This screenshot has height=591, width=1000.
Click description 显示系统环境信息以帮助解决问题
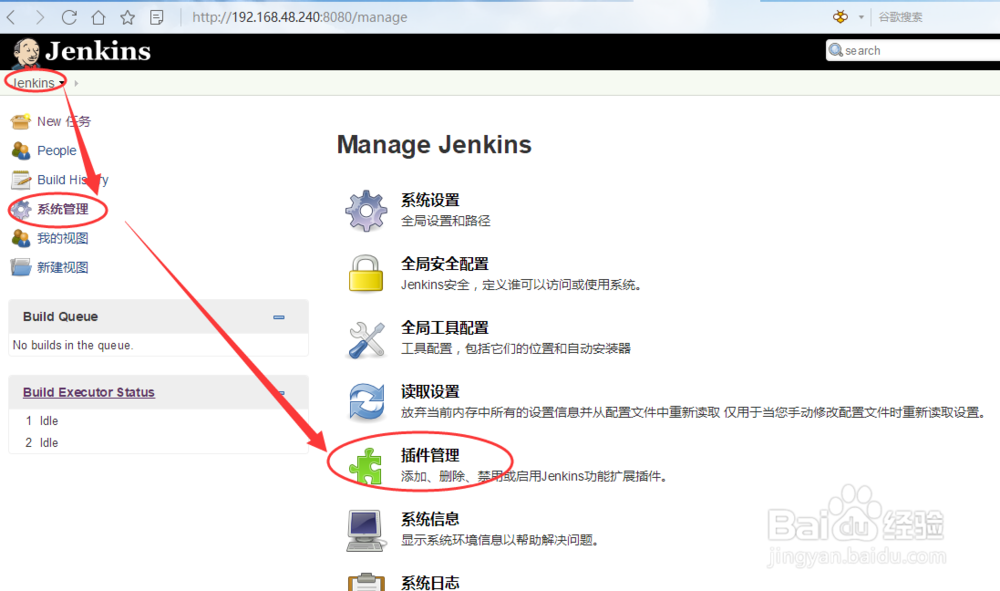pyautogui.click(x=499, y=540)
